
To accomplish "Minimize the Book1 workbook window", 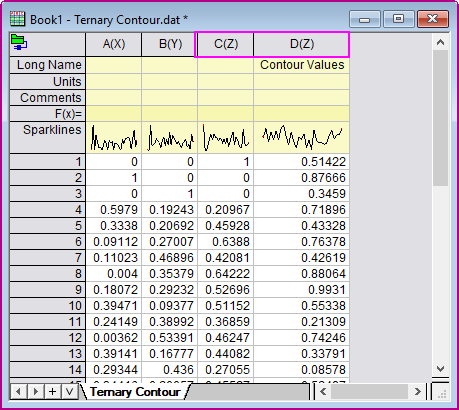I will pyautogui.click(x=365, y=19).
